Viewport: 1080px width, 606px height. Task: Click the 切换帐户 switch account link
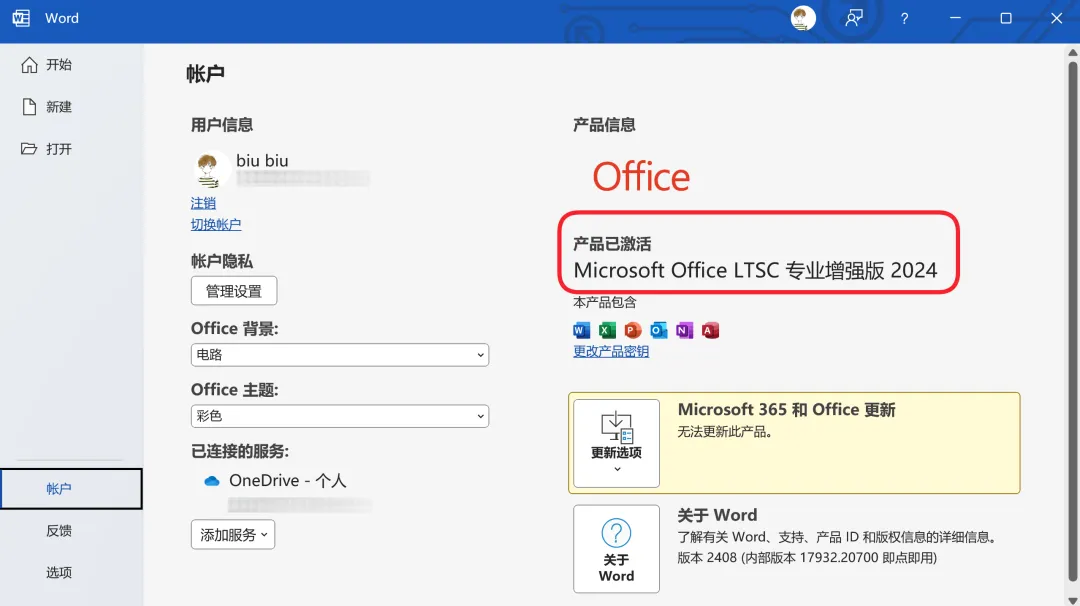[216, 224]
